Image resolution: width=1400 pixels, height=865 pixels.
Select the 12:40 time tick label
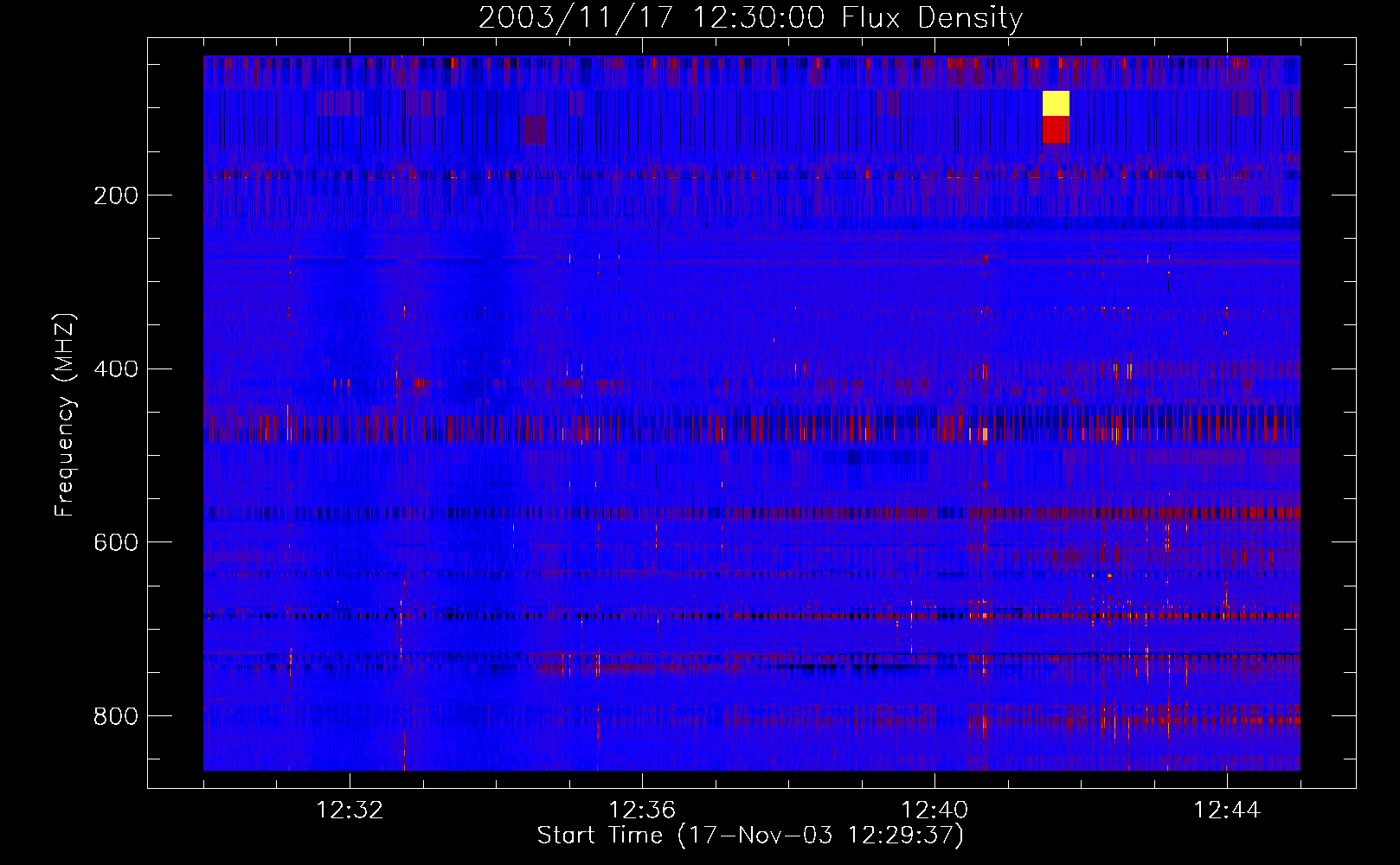coord(934,811)
